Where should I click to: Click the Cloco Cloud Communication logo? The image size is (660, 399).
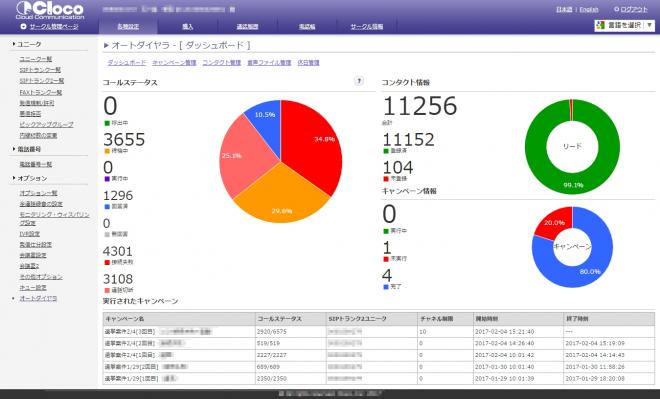click(x=50, y=11)
